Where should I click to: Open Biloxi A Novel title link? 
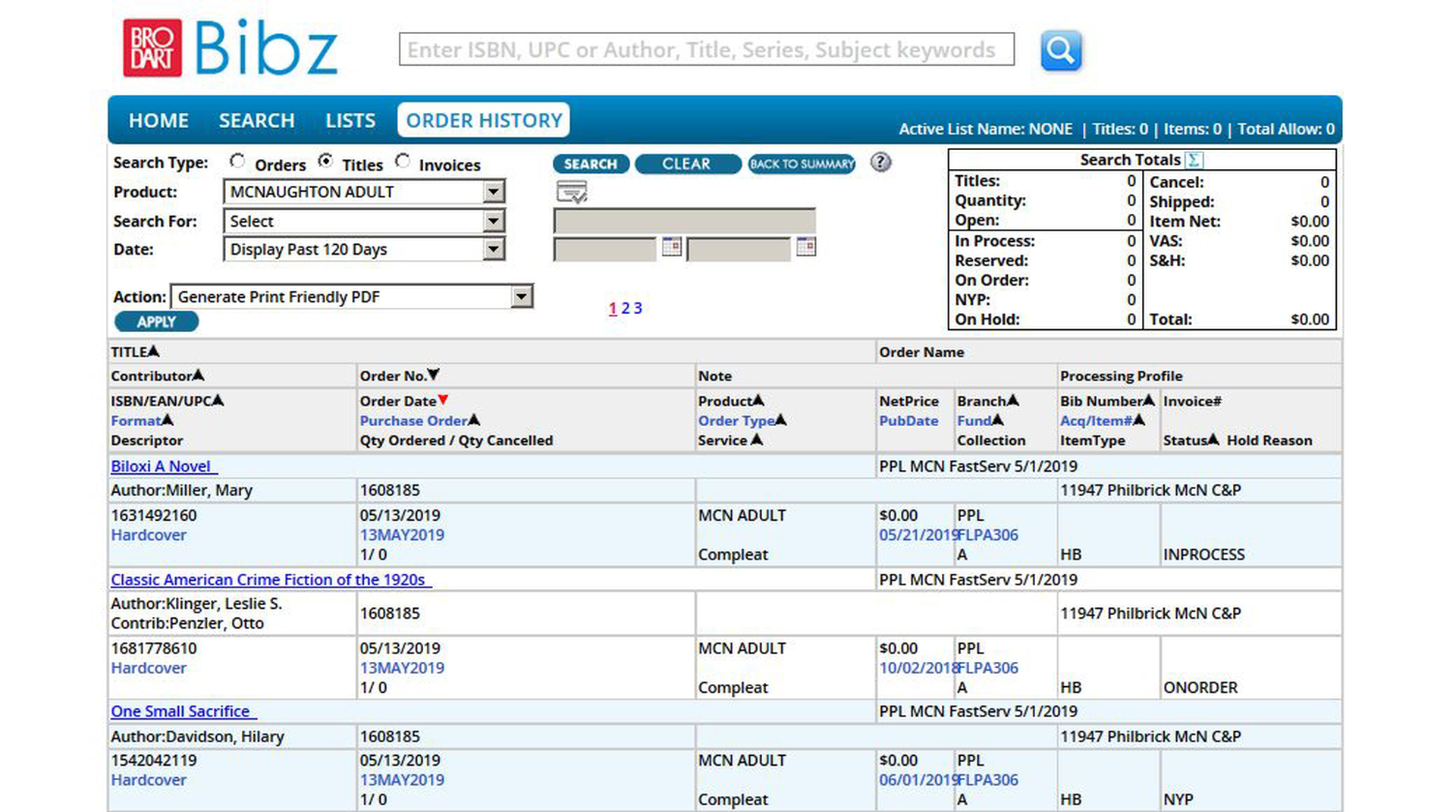(164, 466)
